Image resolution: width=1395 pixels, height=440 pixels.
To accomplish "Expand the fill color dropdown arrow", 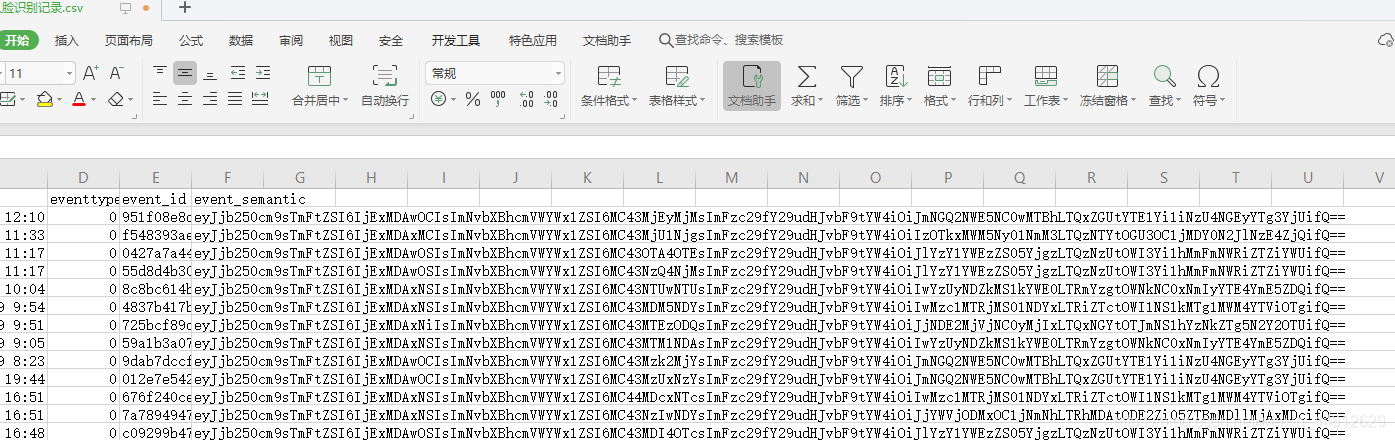I will 59,100.
